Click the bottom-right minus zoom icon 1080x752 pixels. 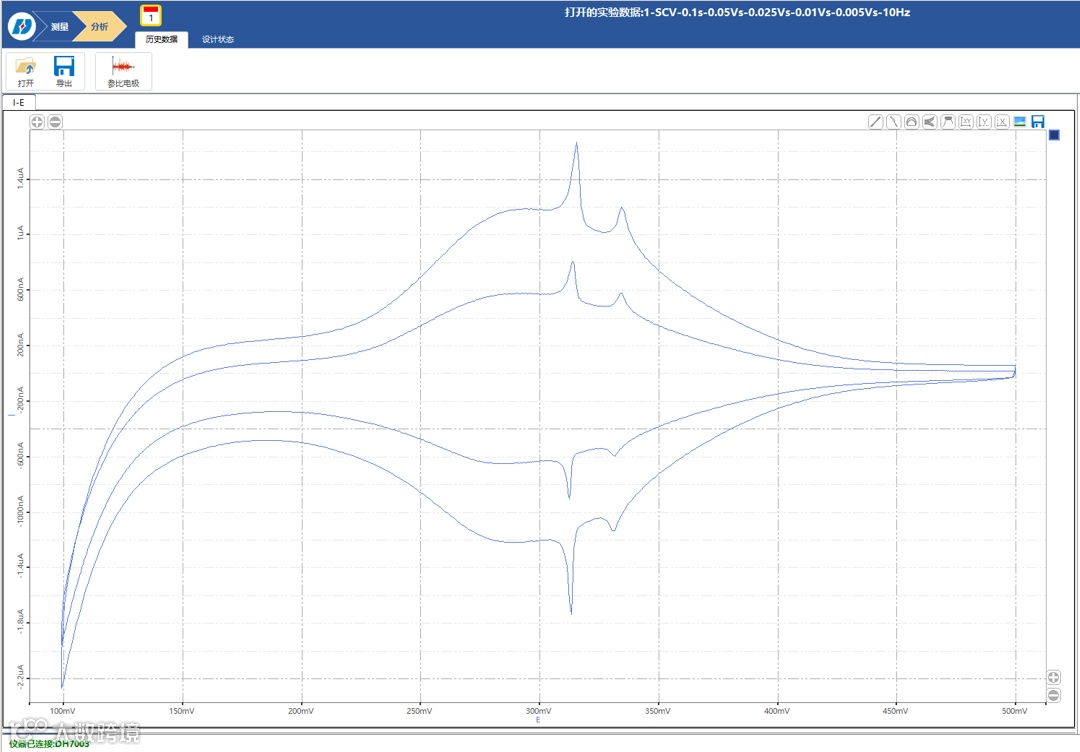[1053, 696]
